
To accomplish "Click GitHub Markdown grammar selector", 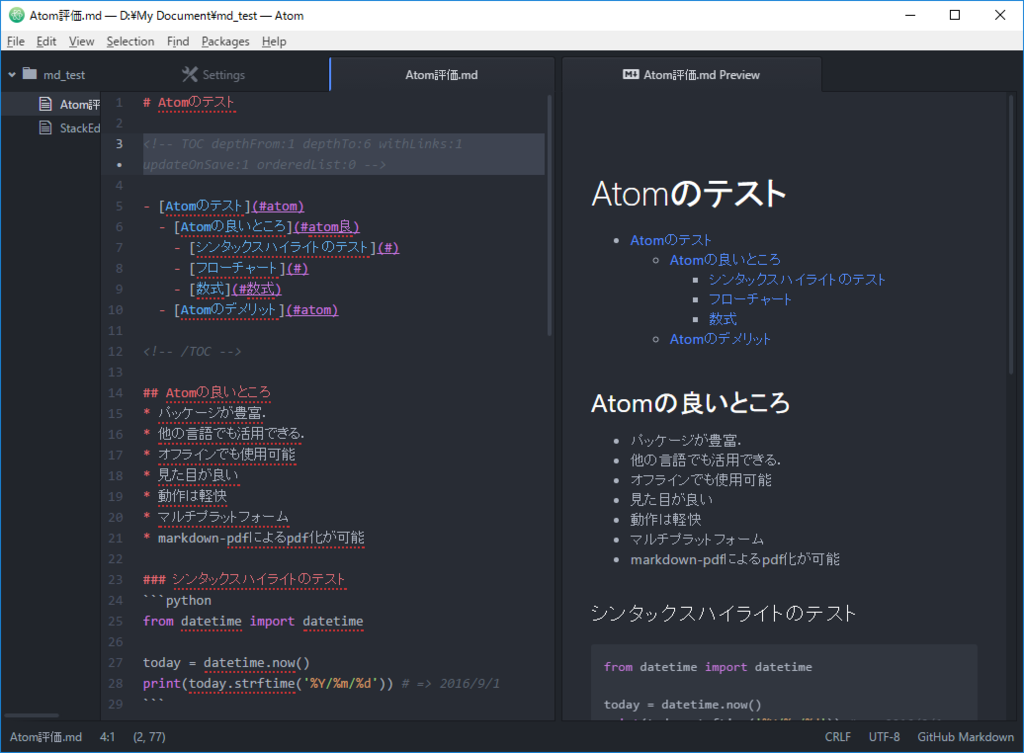I will click(965, 737).
